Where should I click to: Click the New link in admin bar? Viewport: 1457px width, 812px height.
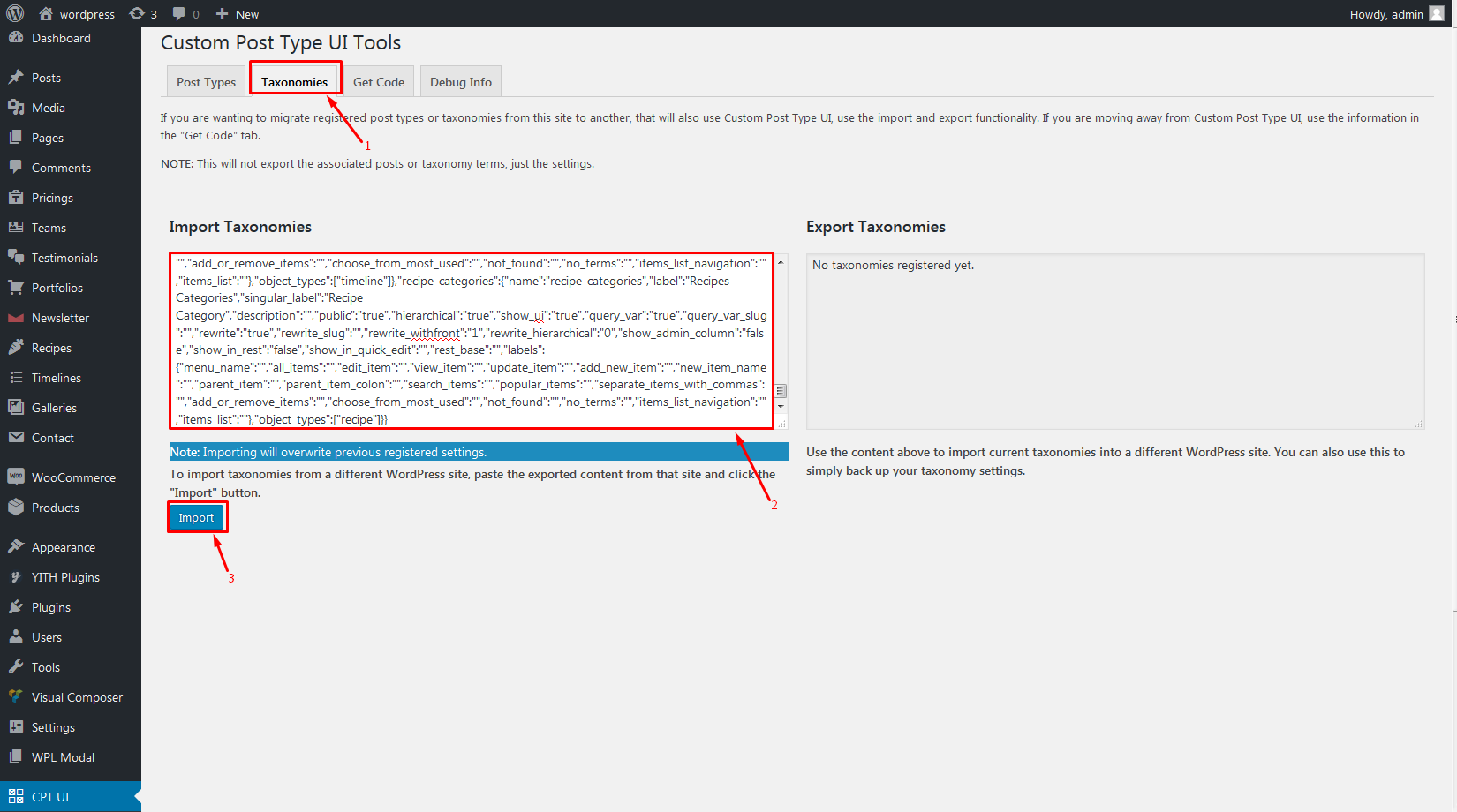(x=247, y=14)
